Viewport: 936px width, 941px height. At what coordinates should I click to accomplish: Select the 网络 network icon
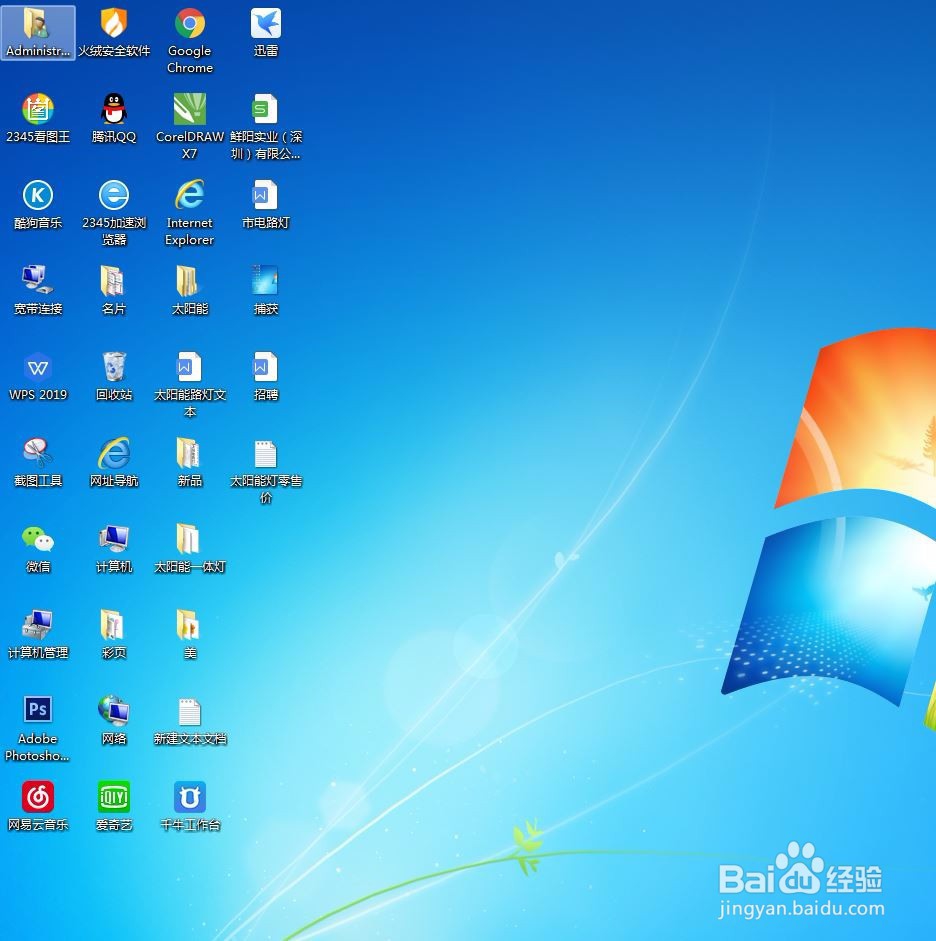tap(114, 720)
